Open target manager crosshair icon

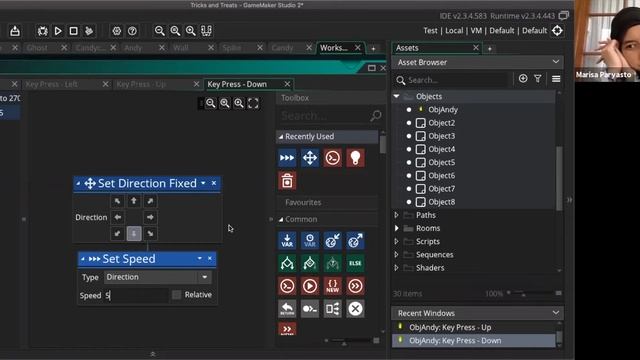(557, 31)
